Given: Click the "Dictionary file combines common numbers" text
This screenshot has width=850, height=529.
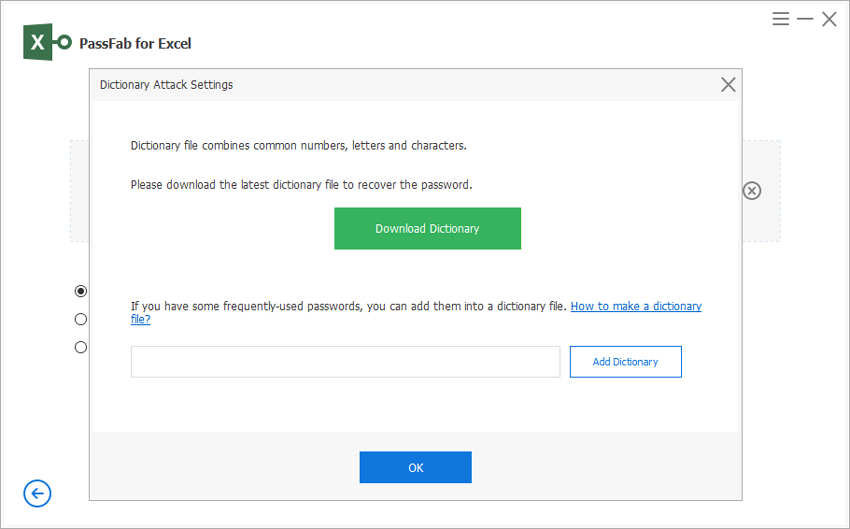Looking at the screenshot, I should coord(298,146).
